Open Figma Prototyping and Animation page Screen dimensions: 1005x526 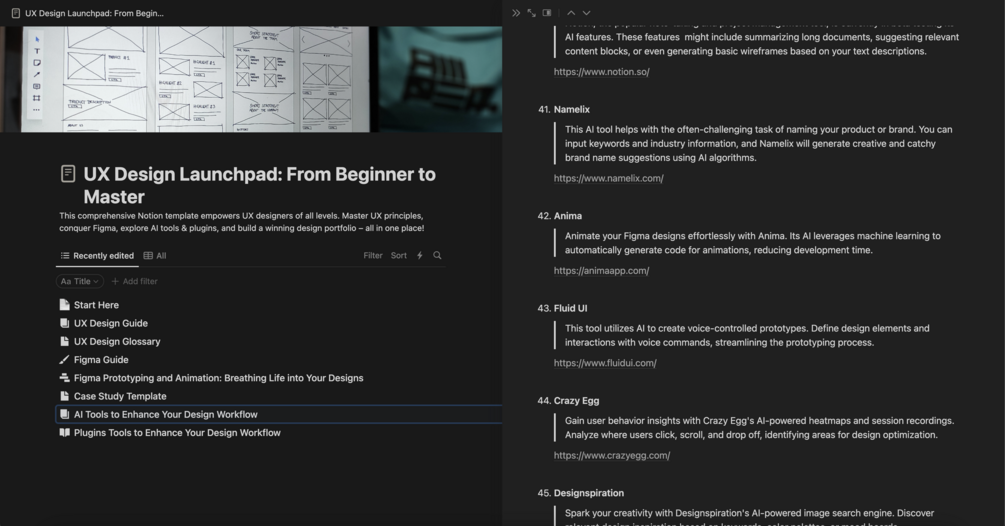click(x=219, y=378)
